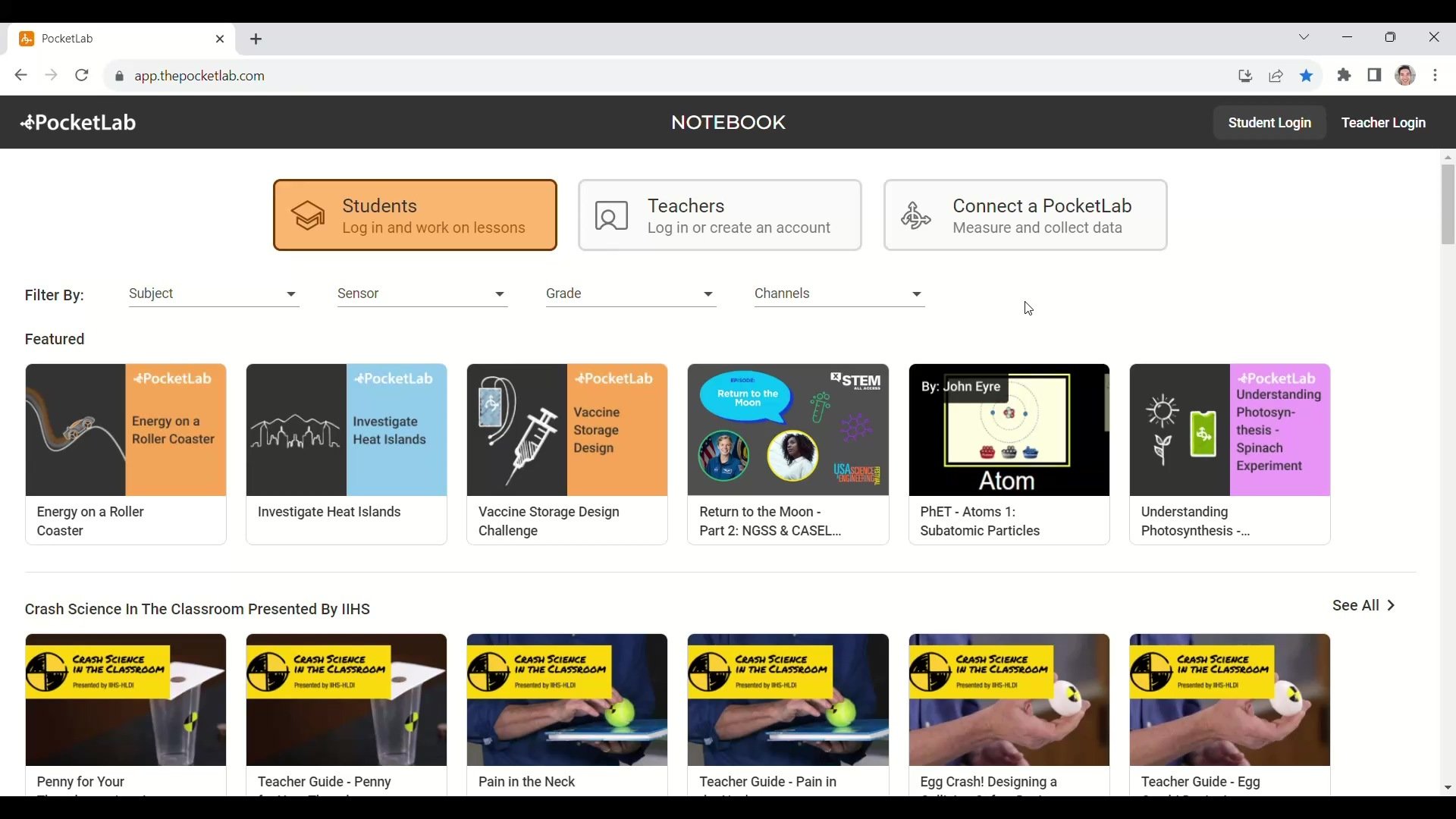This screenshot has width=1456, height=819.
Task: Bookmark page with star icon
Action: click(x=1307, y=76)
